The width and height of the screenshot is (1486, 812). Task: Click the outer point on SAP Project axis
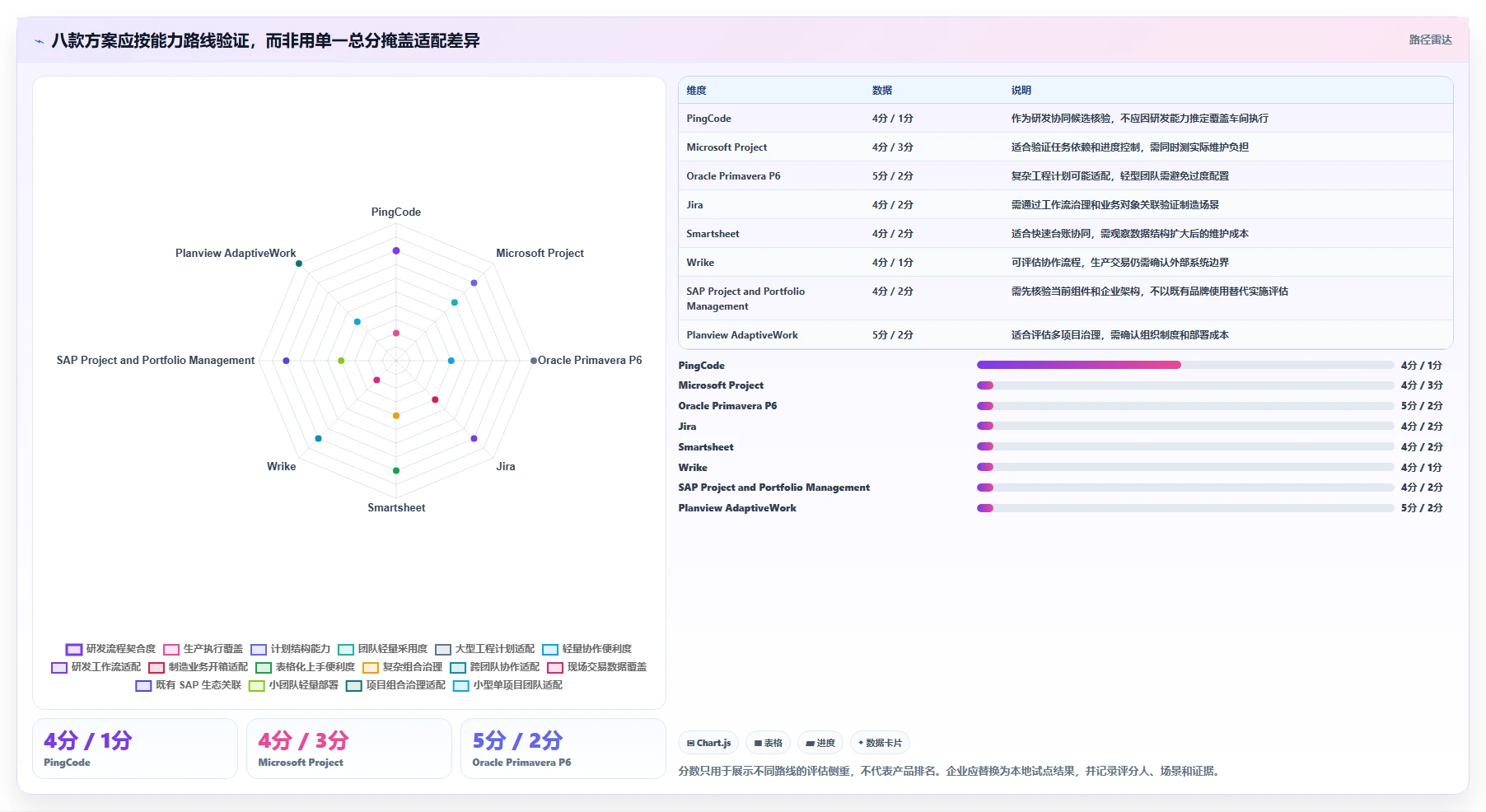[286, 361]
